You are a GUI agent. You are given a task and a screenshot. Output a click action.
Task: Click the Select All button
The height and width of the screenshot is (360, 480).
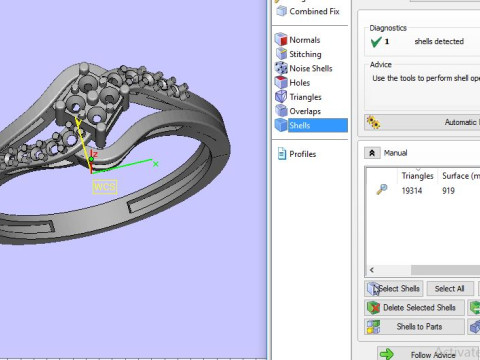click(450, 289)
